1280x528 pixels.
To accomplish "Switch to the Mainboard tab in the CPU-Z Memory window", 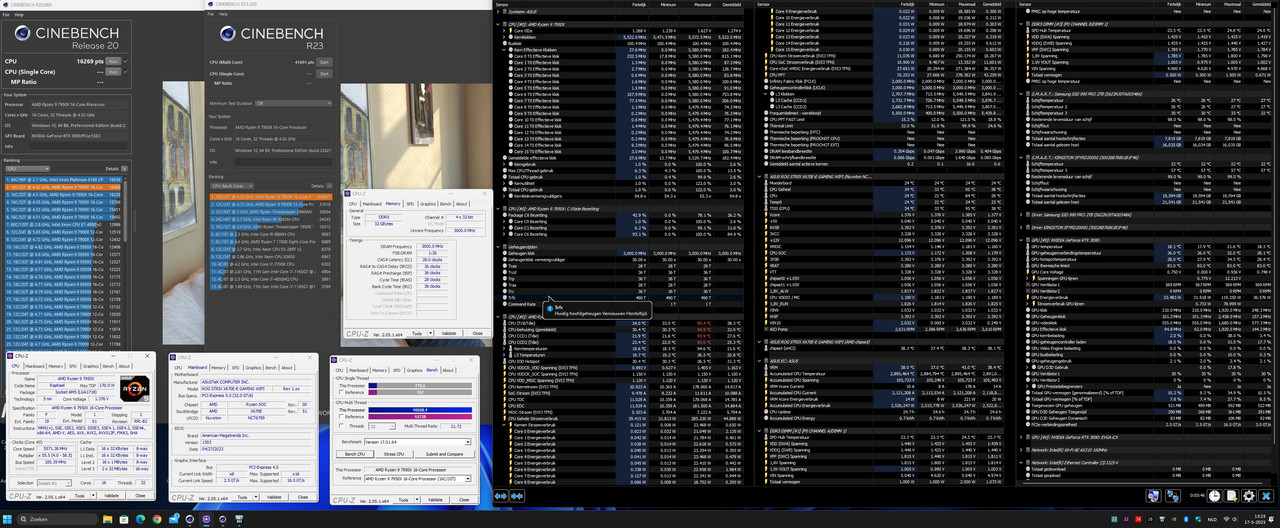I will pyautogui.click(x=373, y=203).
